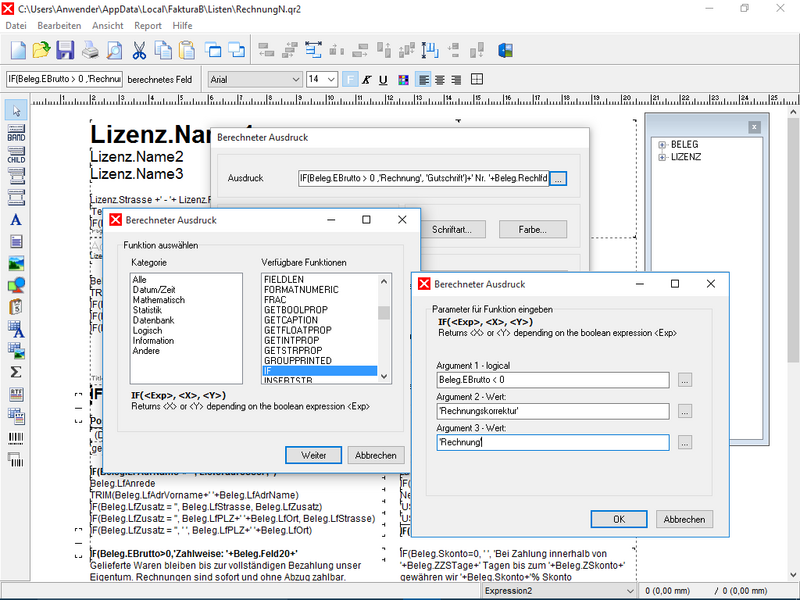Focus the Argument 2 'Rechnungskorrektur' field
800x600 pixels.
553,411
